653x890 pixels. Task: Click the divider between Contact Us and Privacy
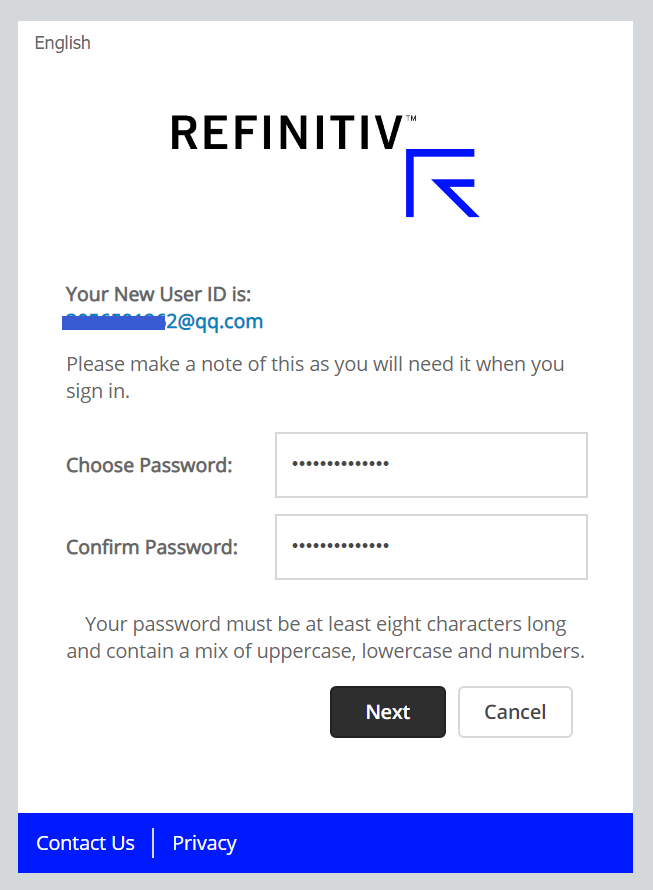tap(153, 843)
